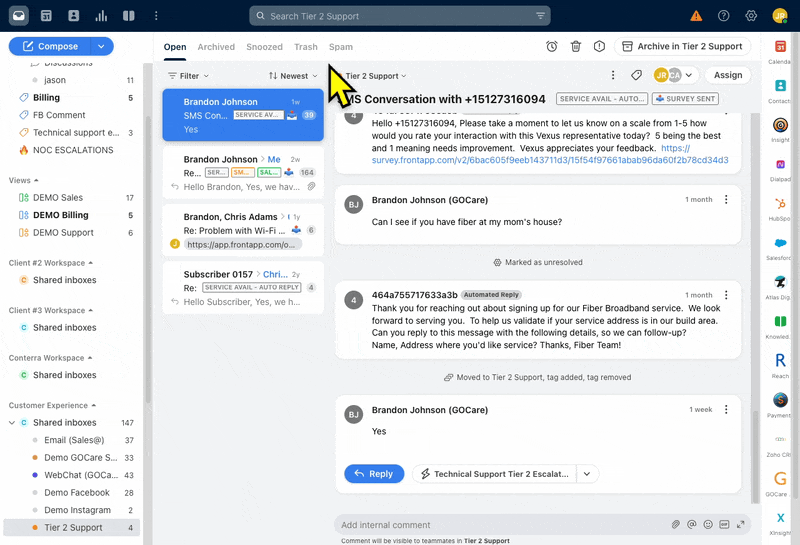Click the emoji smiley icon in comment box

[x=708, y=525]
